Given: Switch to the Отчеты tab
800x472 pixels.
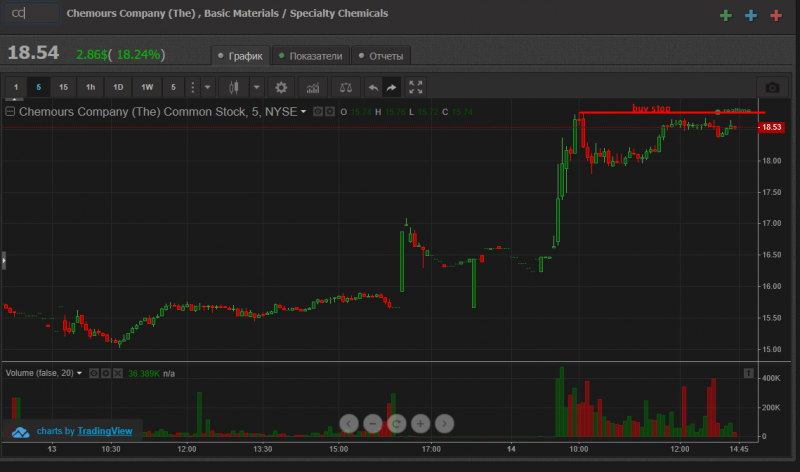Looking at the screenshot, I should click(x=381, y=56).
